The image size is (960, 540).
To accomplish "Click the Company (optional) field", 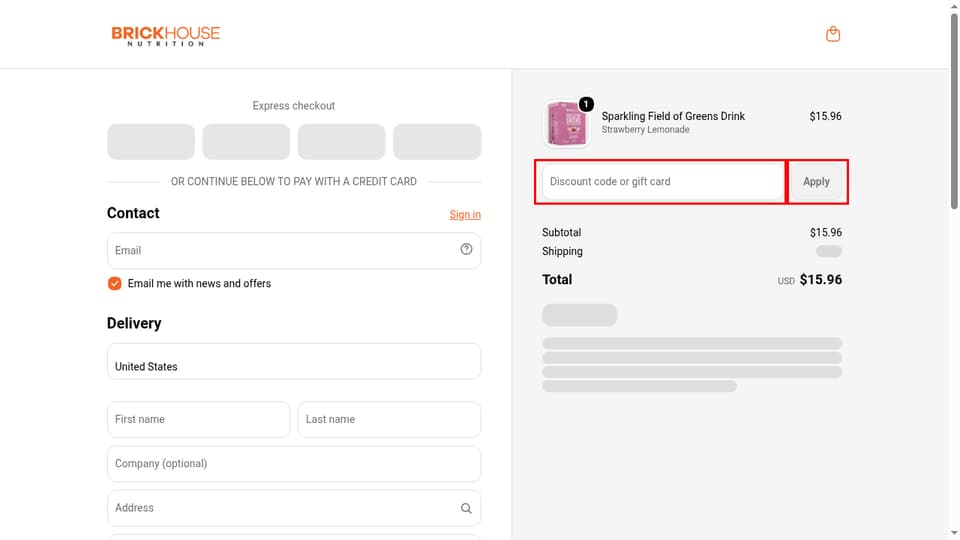I will point(294,463).
